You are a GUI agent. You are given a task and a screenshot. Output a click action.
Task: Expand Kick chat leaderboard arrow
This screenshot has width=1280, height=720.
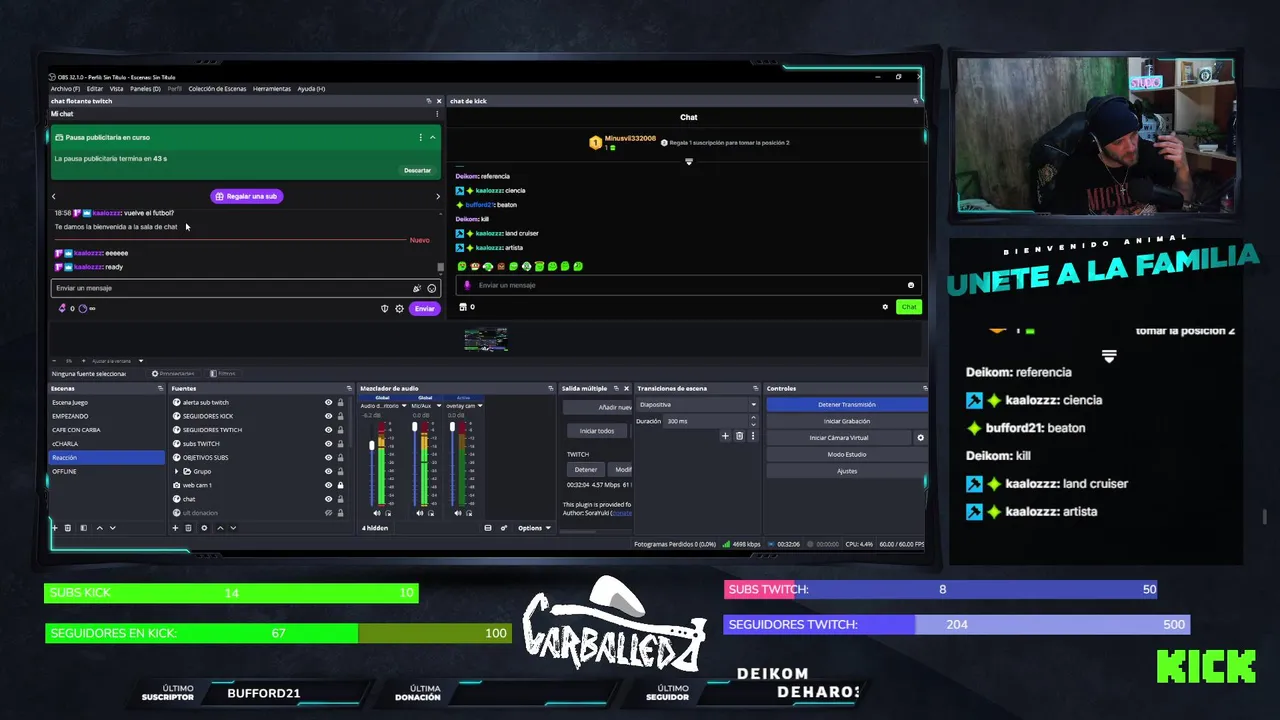[688, 162]
